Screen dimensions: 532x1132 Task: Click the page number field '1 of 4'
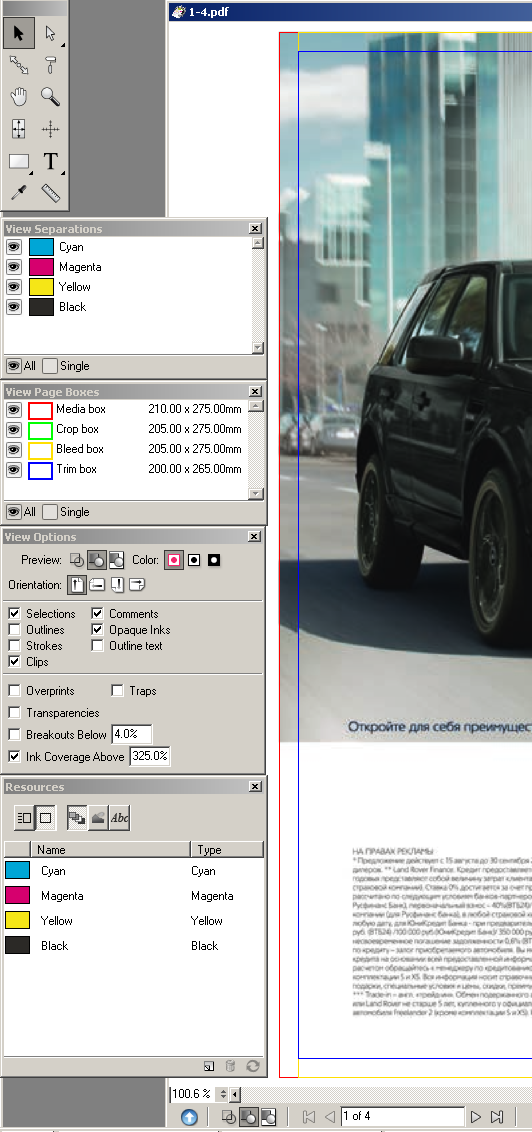click(403, 1117)
